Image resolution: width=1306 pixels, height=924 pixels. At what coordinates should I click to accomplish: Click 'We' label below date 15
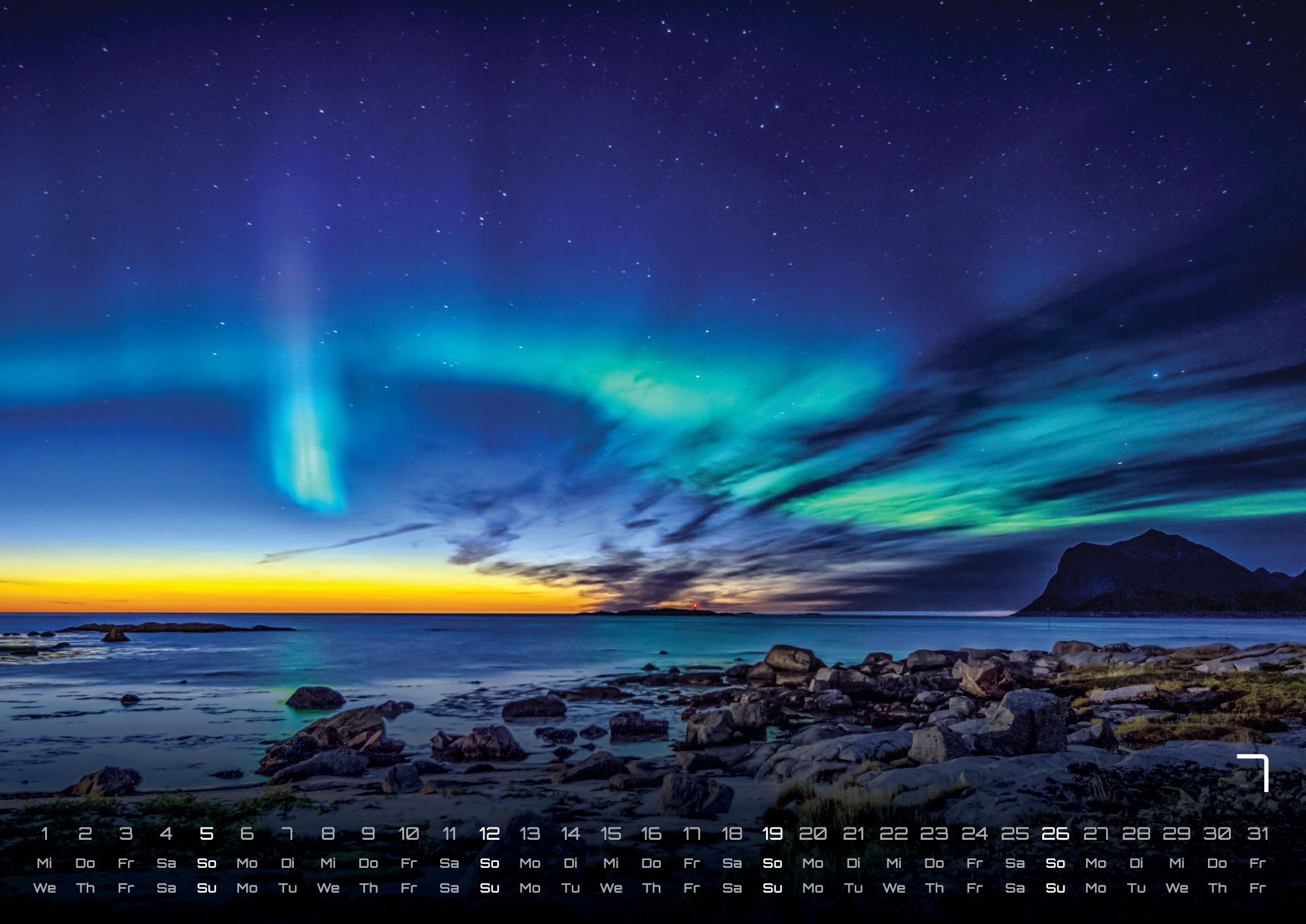coord(611,888)
